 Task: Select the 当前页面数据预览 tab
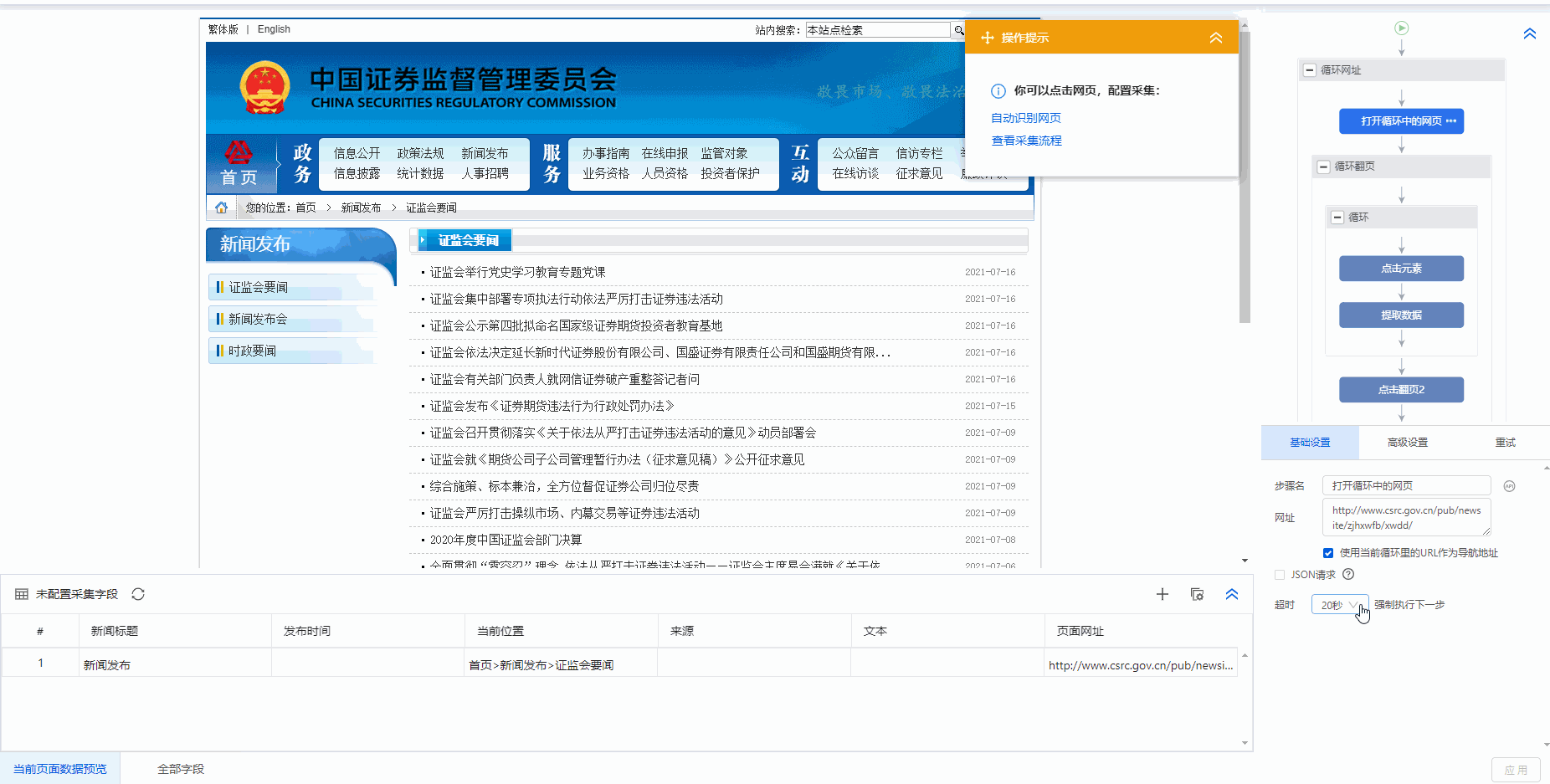pos(60,769)
